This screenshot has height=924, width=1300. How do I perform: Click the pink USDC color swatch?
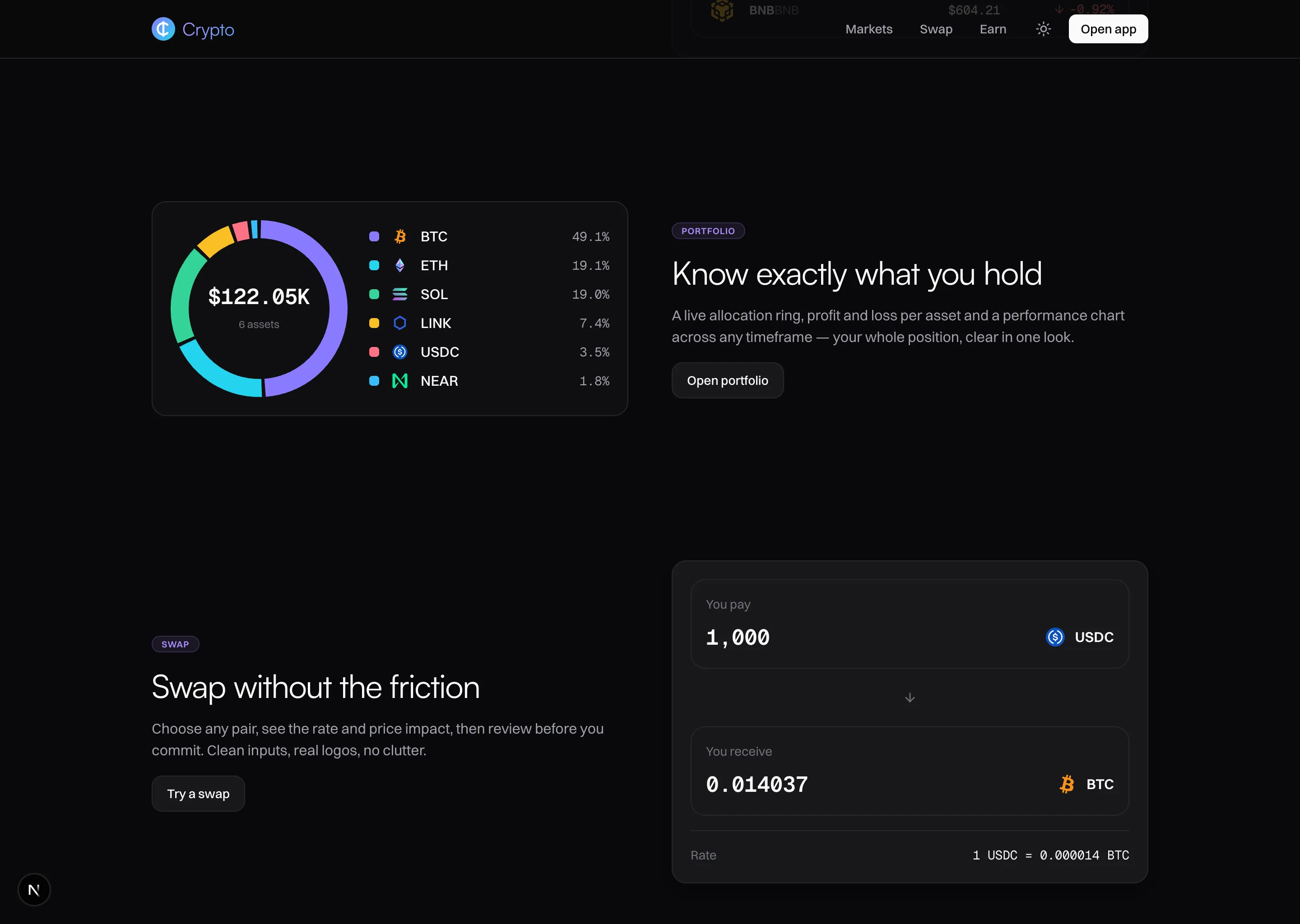(374, 352)
